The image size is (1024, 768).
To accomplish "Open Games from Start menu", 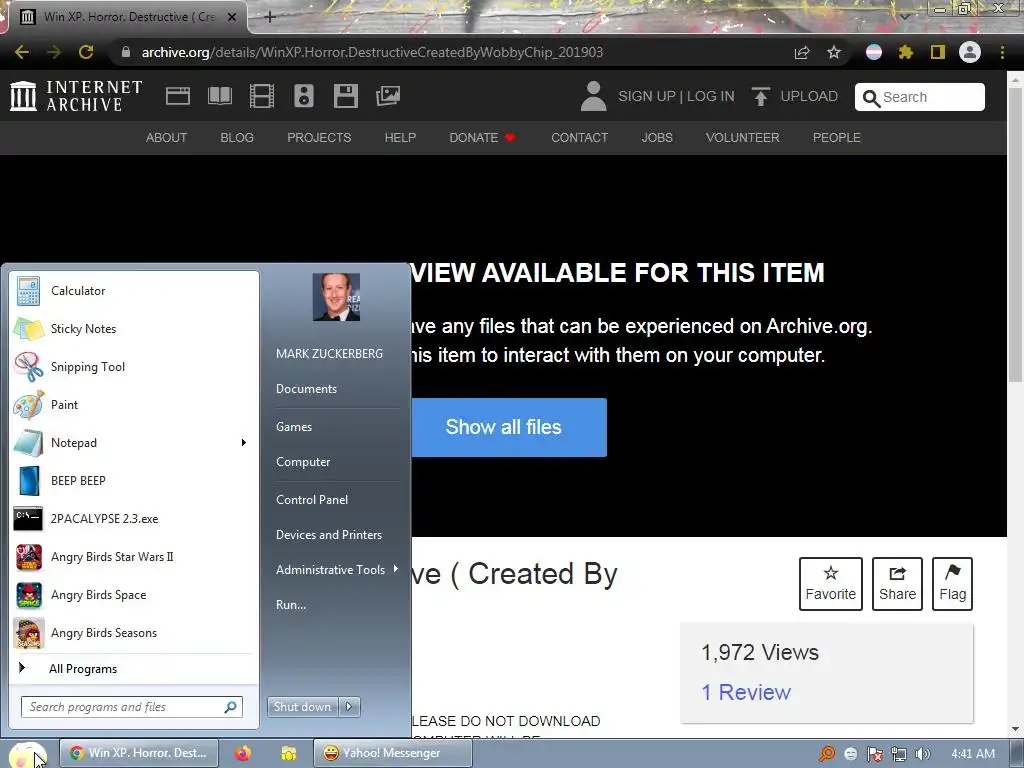I will (x=294, y=426).
